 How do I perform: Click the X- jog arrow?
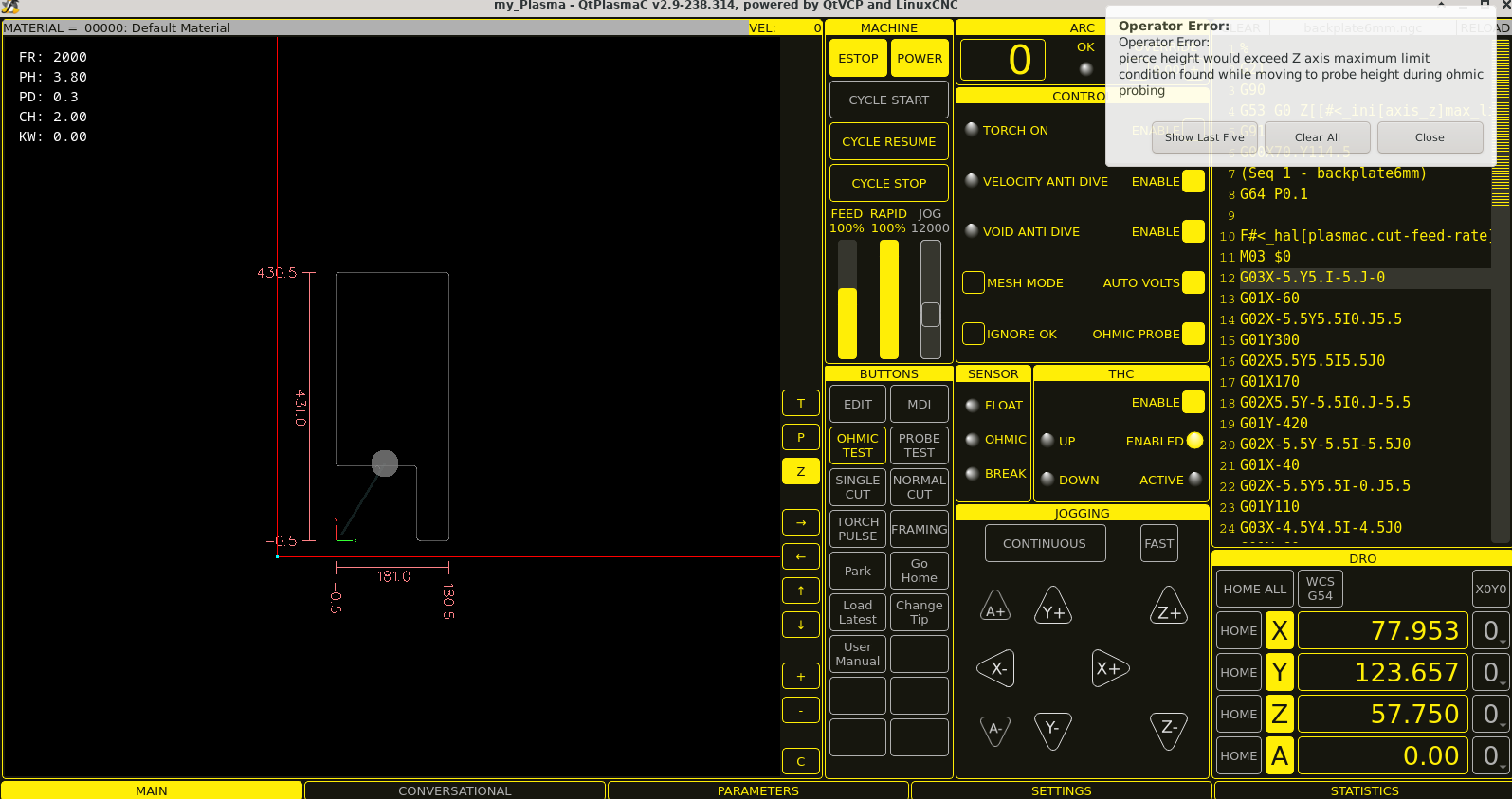996,668
